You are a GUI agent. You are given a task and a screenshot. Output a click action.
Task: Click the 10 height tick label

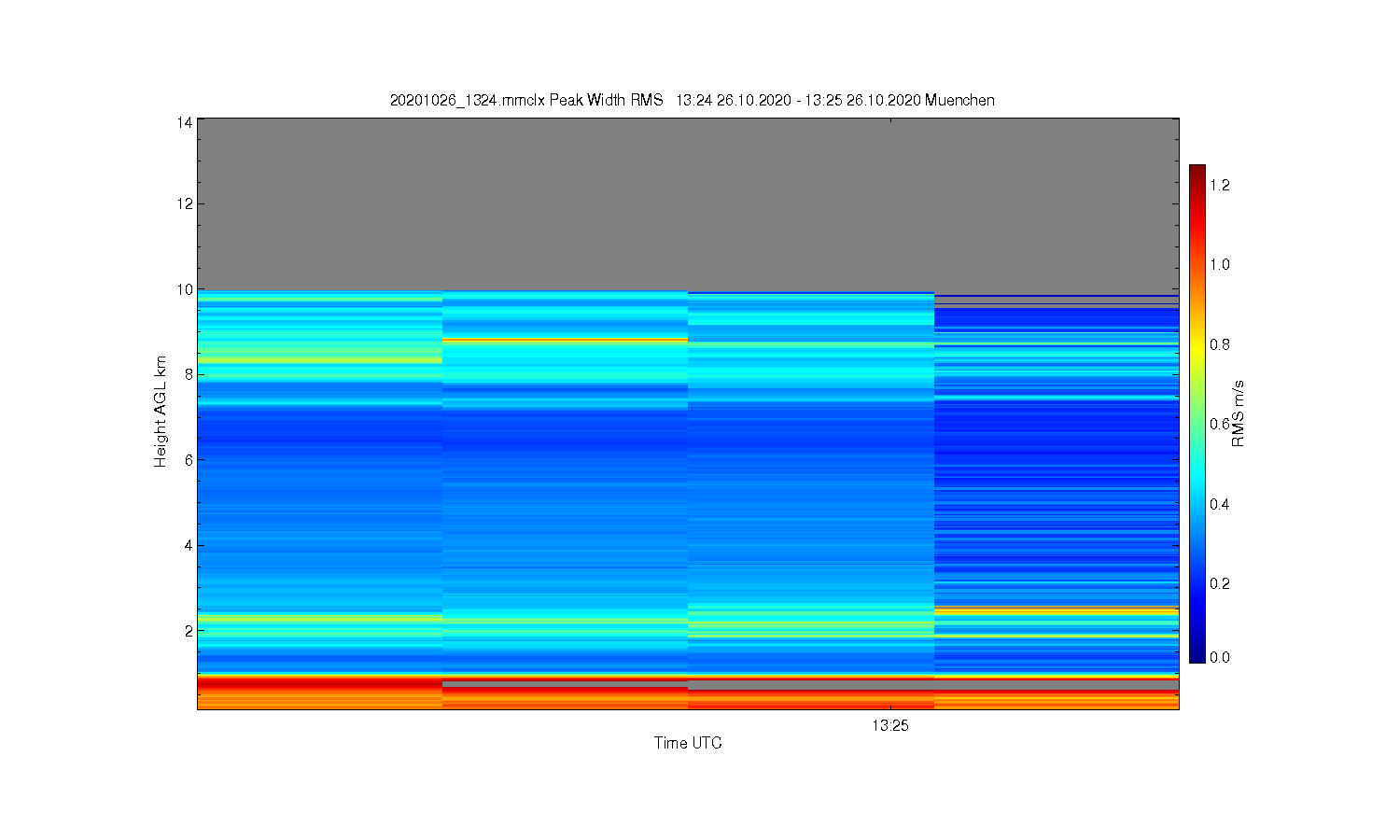pyautogui.click(x=185, y=289)
